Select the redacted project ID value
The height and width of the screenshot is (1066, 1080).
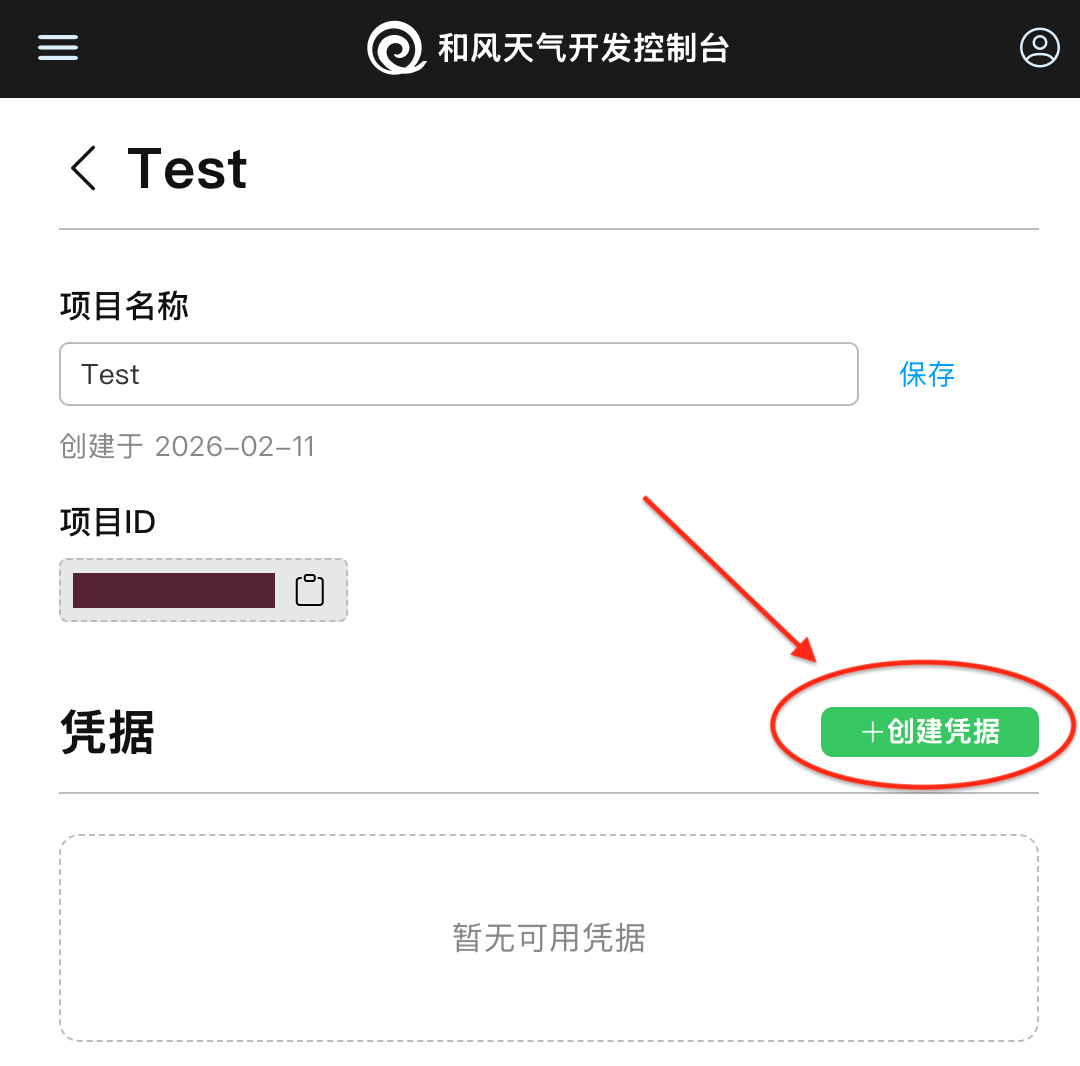[x=174, y=590]
